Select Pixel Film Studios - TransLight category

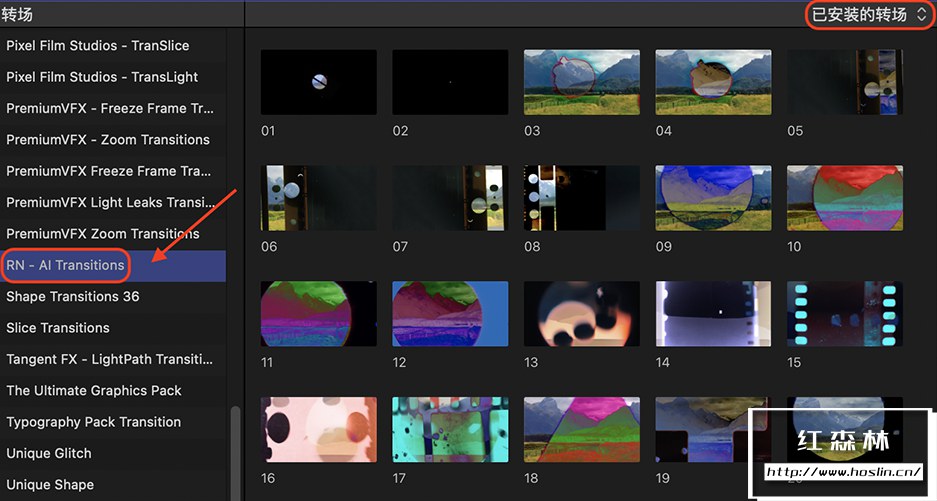pos(113,77)
